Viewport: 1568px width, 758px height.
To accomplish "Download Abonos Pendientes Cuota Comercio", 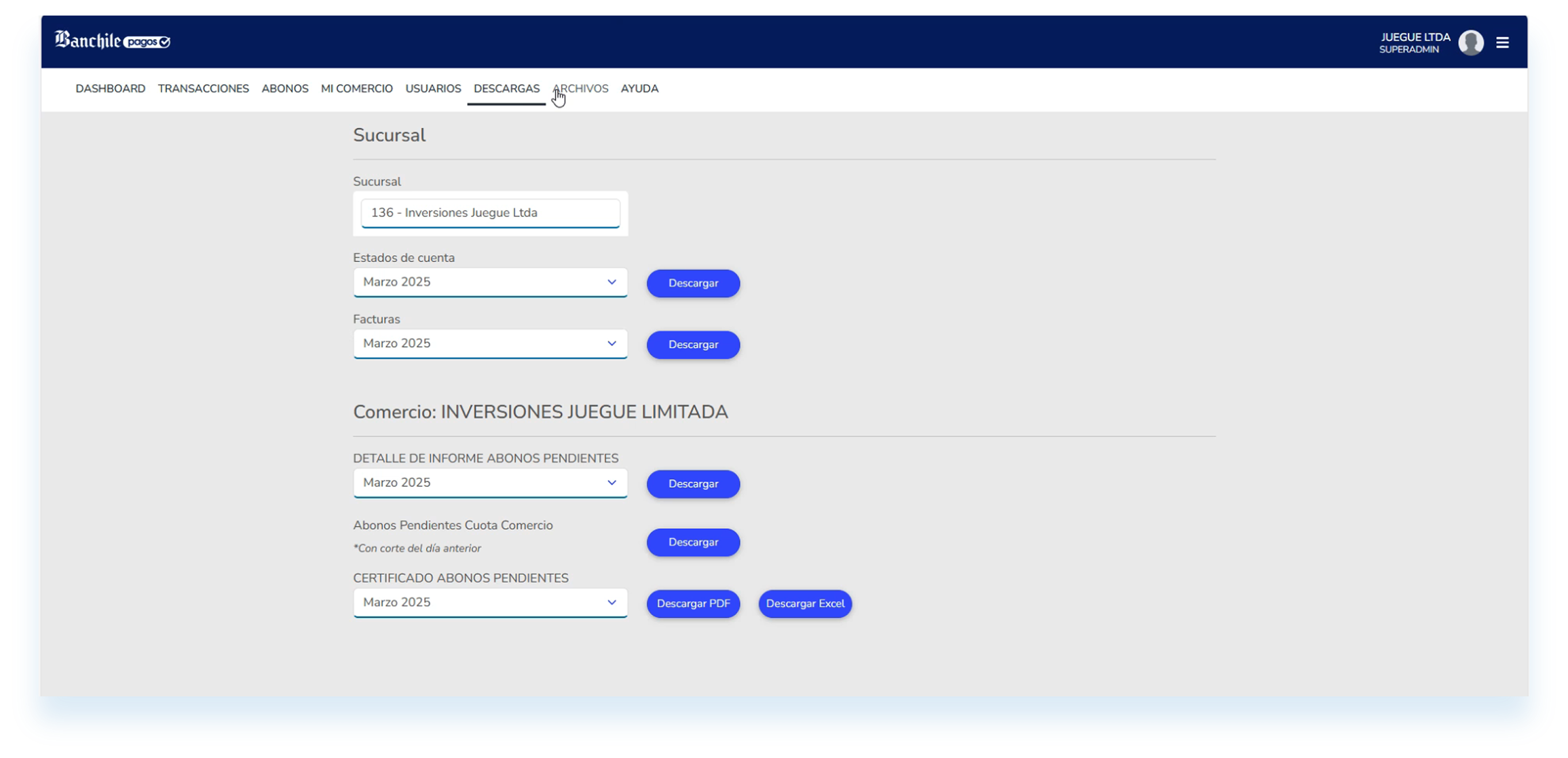I will coord(693,543).
